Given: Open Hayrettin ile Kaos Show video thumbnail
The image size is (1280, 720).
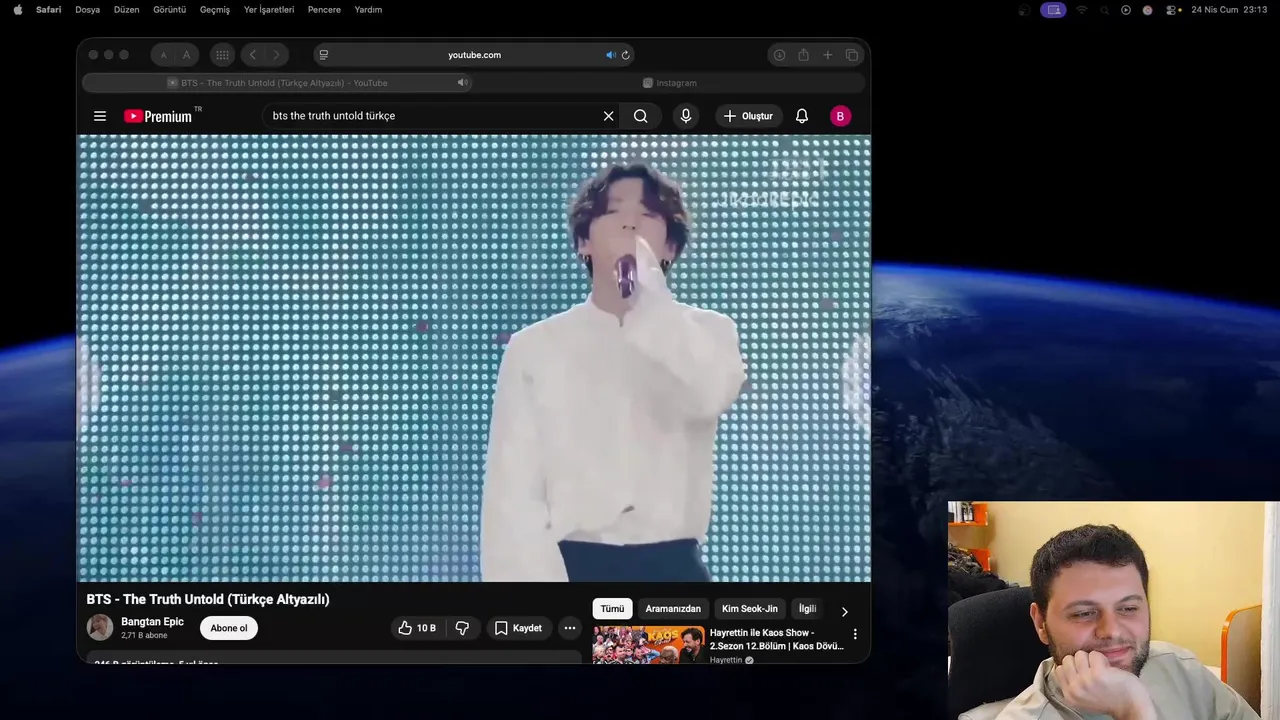Looking at the screenshot, I should [648, 645].
